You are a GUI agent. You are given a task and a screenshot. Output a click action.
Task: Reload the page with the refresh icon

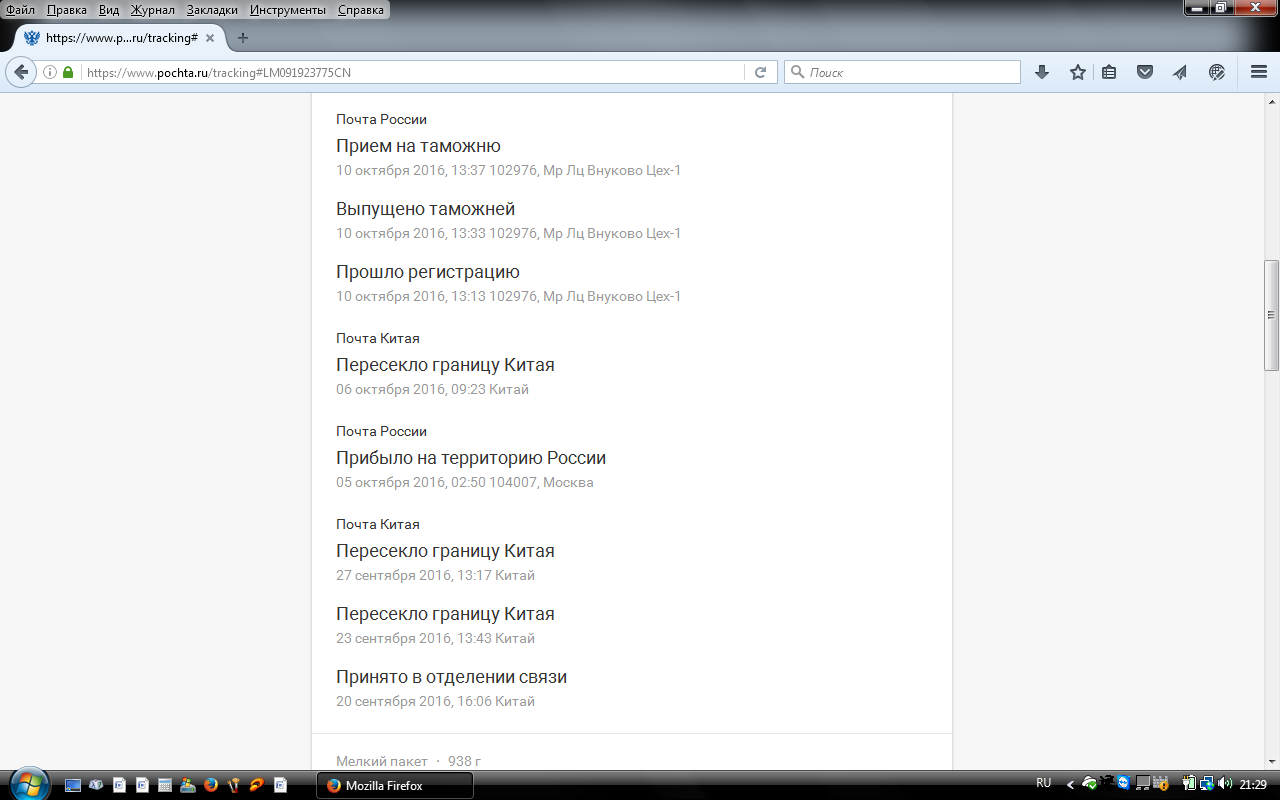(760, 72)
